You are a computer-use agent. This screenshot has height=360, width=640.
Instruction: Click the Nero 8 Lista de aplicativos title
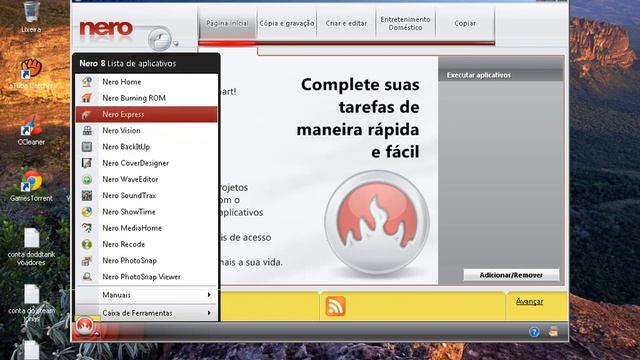pyautogui.click(x=128, y=63)
